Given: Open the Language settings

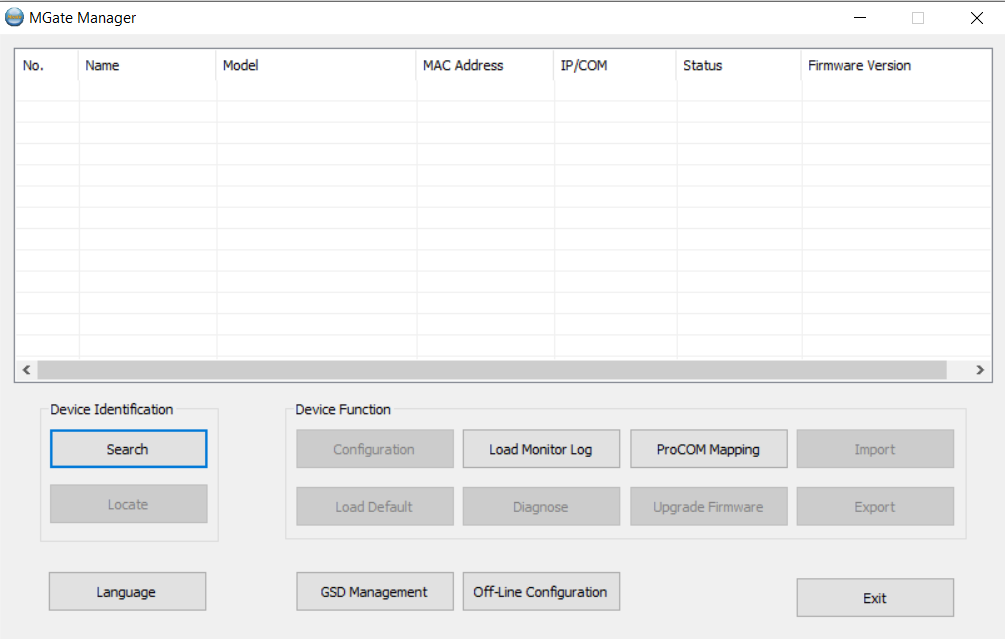Looking at the screenshot, I should pyautogui.click(x=127, y=592).
